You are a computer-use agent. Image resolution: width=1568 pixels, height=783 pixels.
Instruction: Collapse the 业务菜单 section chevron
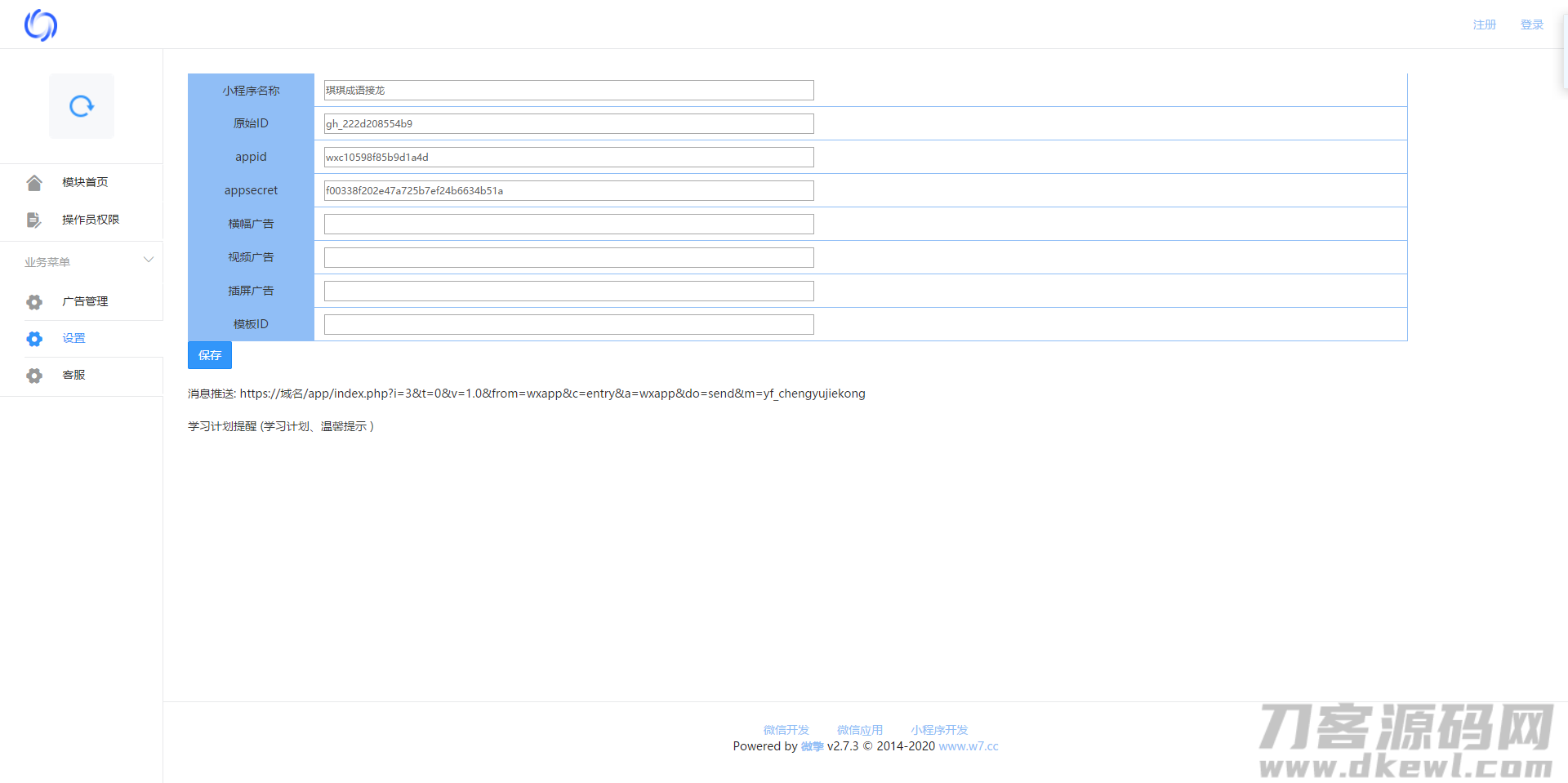(x=149, y=260)
